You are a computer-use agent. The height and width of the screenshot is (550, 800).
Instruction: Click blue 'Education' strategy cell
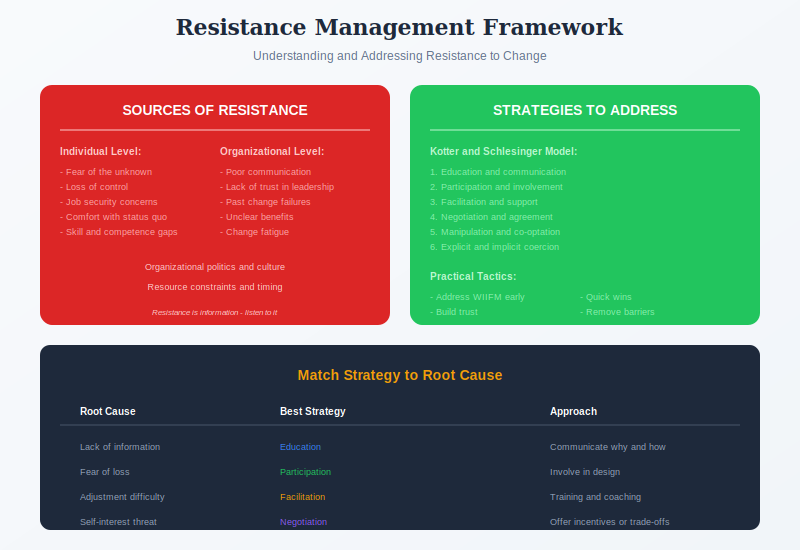click(x=301, y=447)
